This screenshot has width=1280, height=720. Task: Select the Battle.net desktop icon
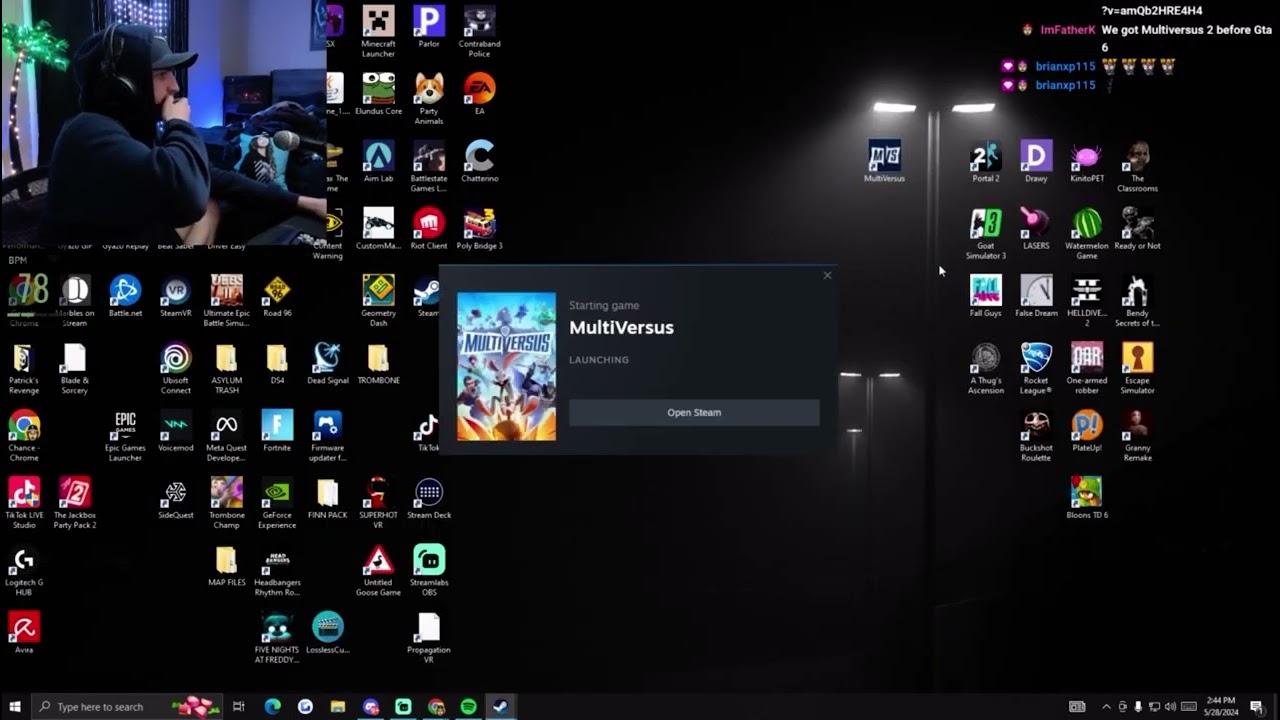[x=125, y=296]
